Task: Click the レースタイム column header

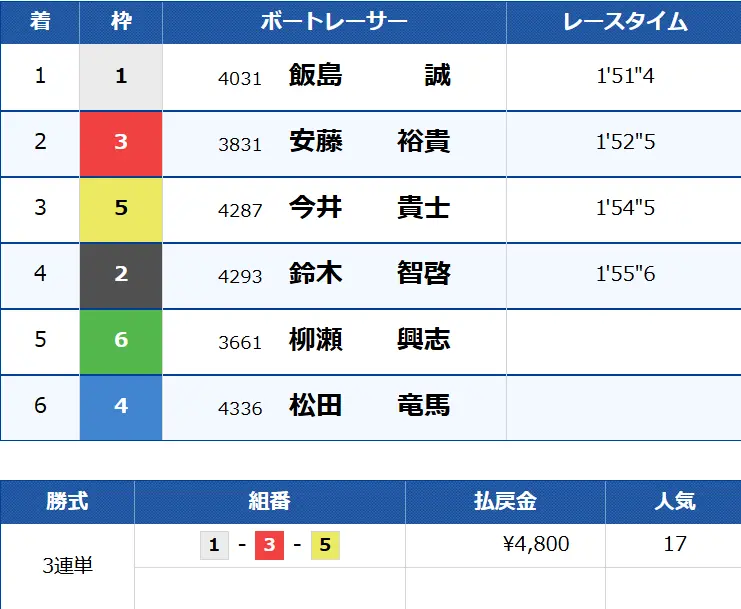Action: pyautogui.click(x=624, y=22)
